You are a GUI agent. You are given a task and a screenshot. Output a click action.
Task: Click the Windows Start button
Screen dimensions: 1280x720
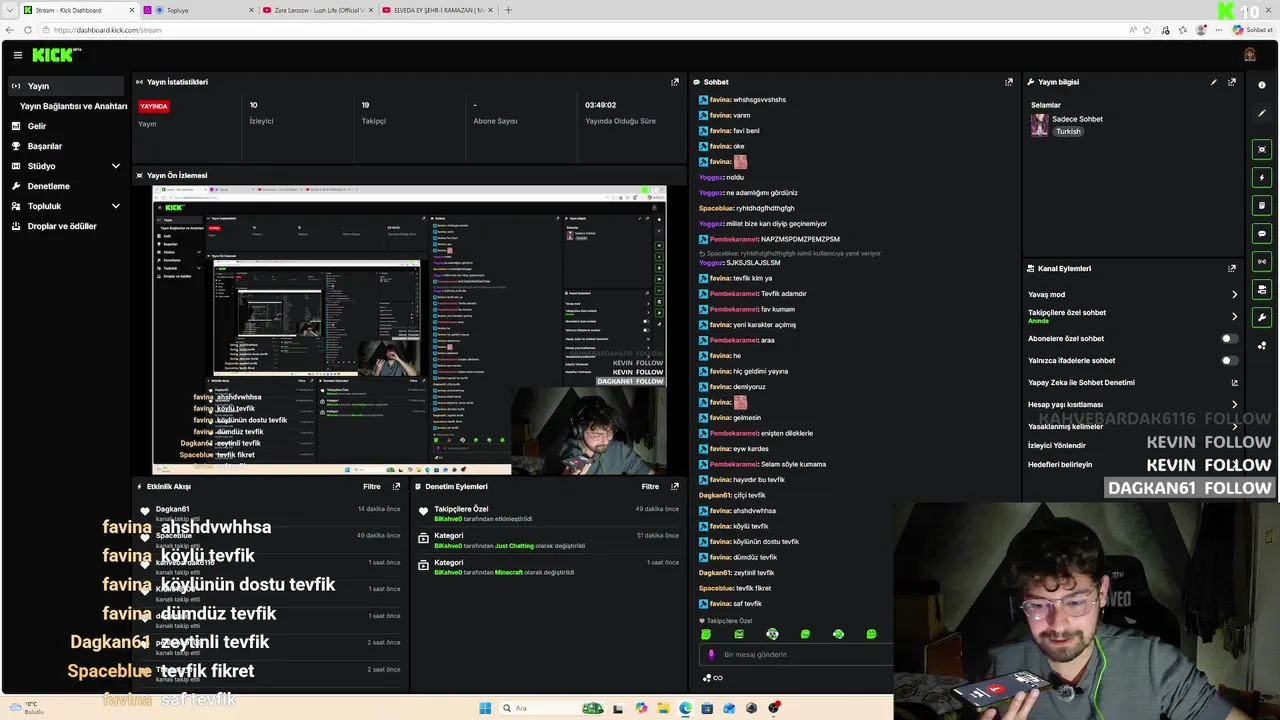[x=485, y=708]
